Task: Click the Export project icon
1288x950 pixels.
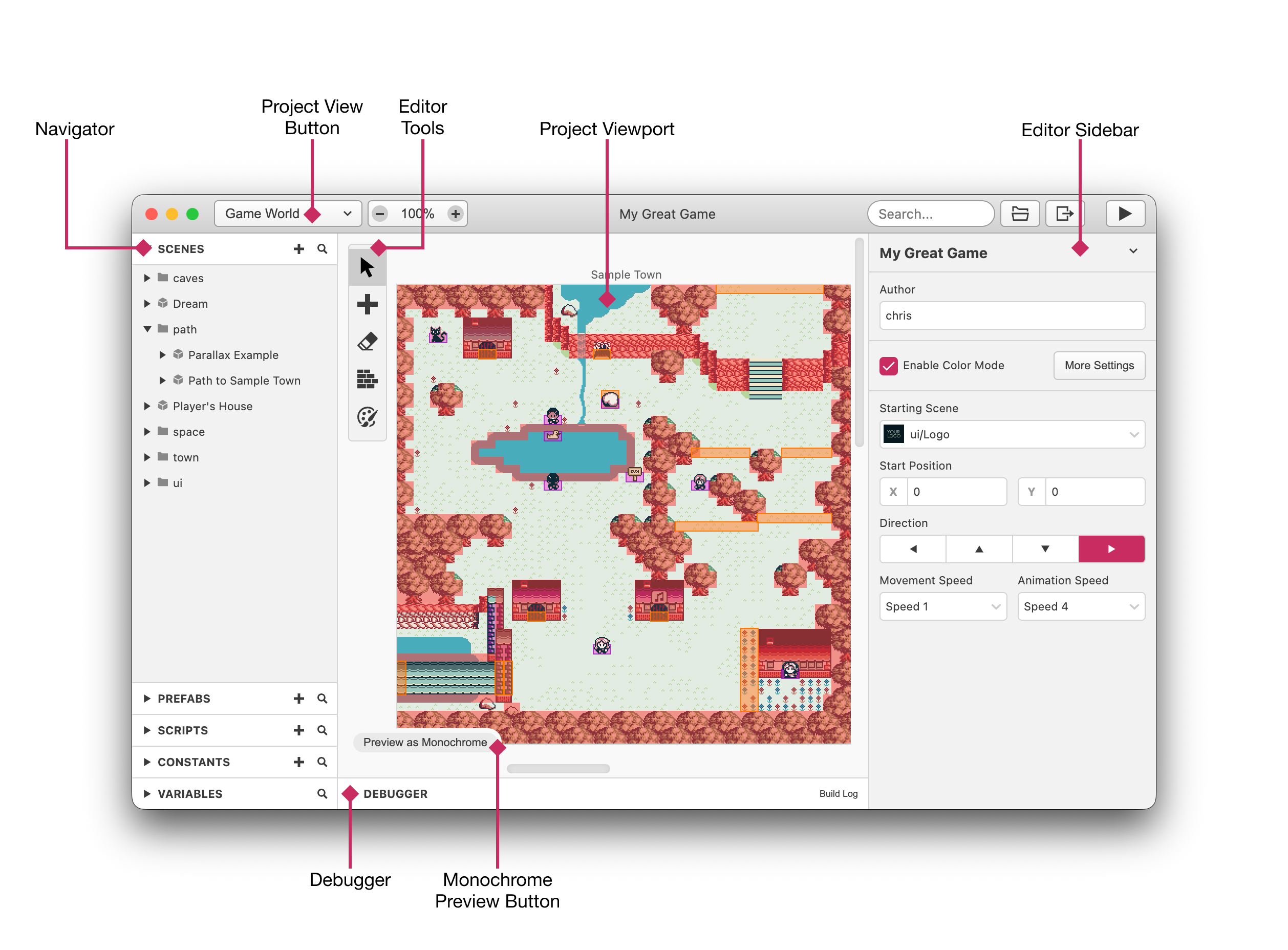Action: [x=1064, y=214]
